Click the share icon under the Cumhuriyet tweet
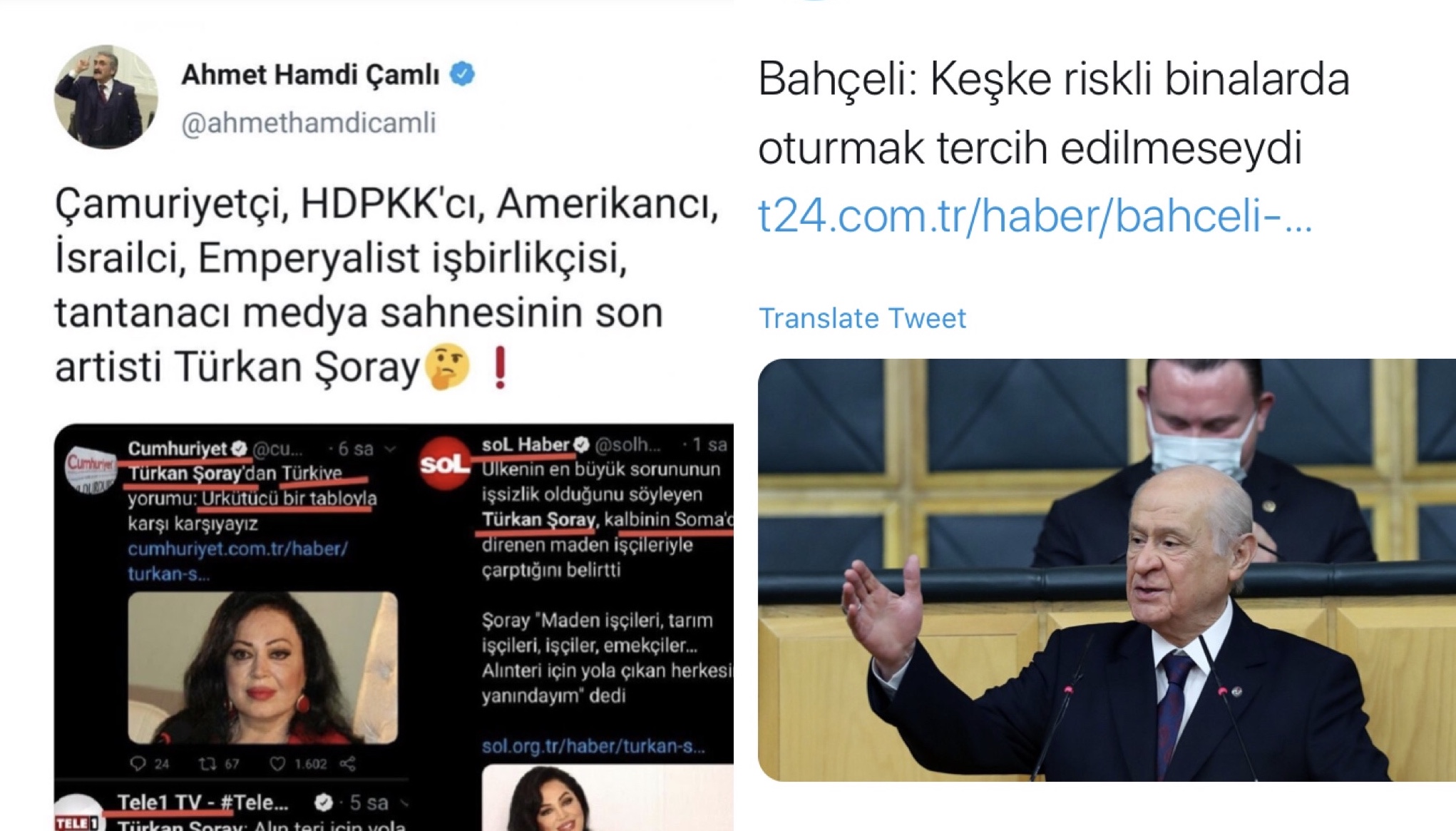Image resolution: width=1456 pixels, height=831 pixels. coord(348,764)
